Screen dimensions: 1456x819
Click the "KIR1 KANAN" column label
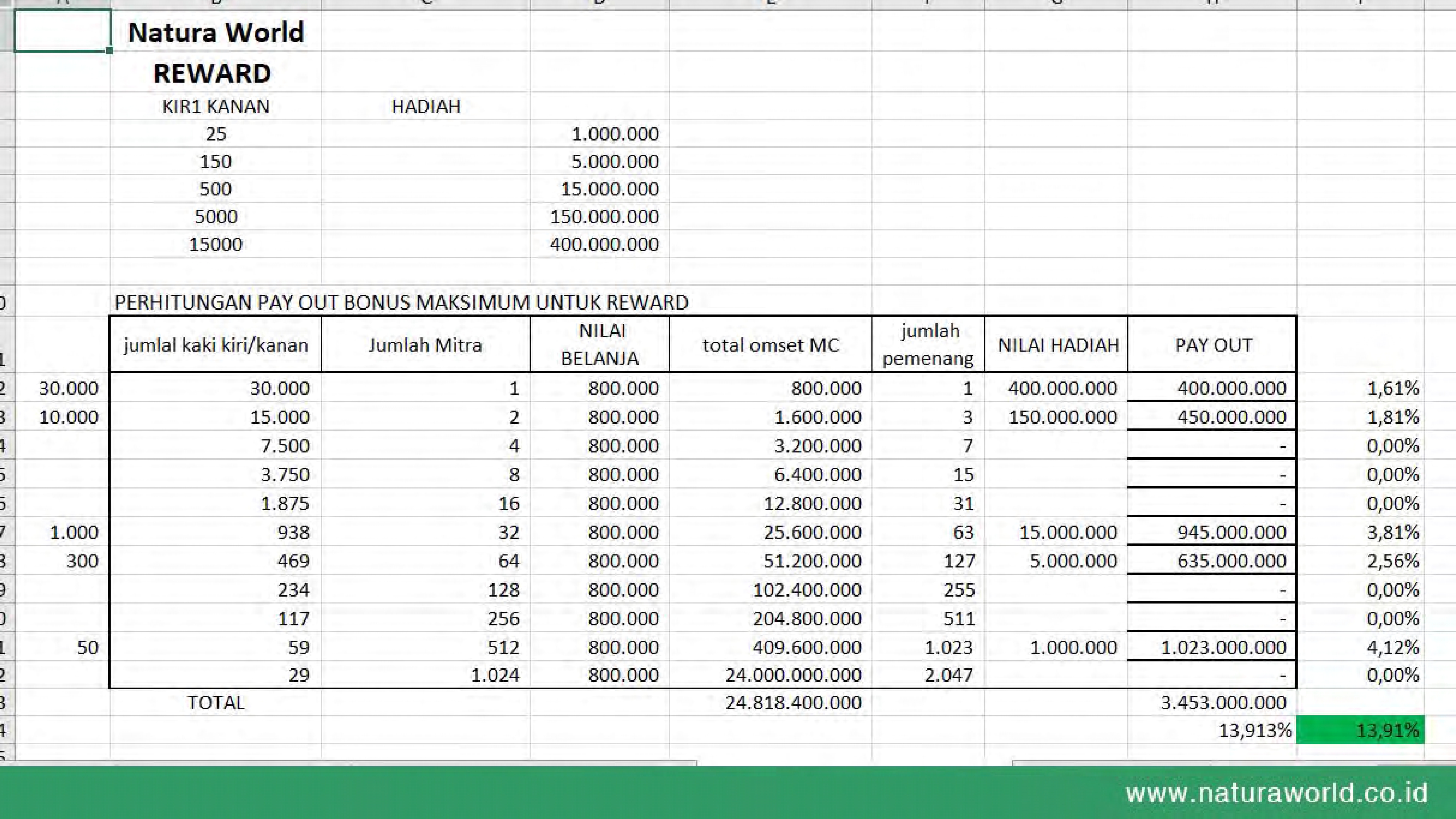point(216,106)
